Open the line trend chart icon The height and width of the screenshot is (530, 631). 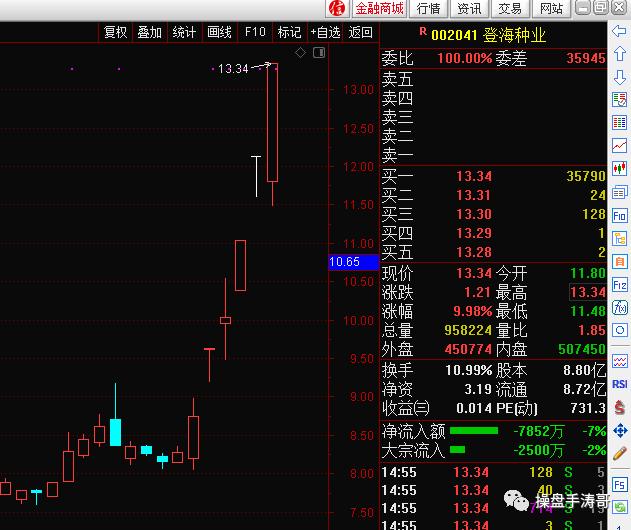619,145
